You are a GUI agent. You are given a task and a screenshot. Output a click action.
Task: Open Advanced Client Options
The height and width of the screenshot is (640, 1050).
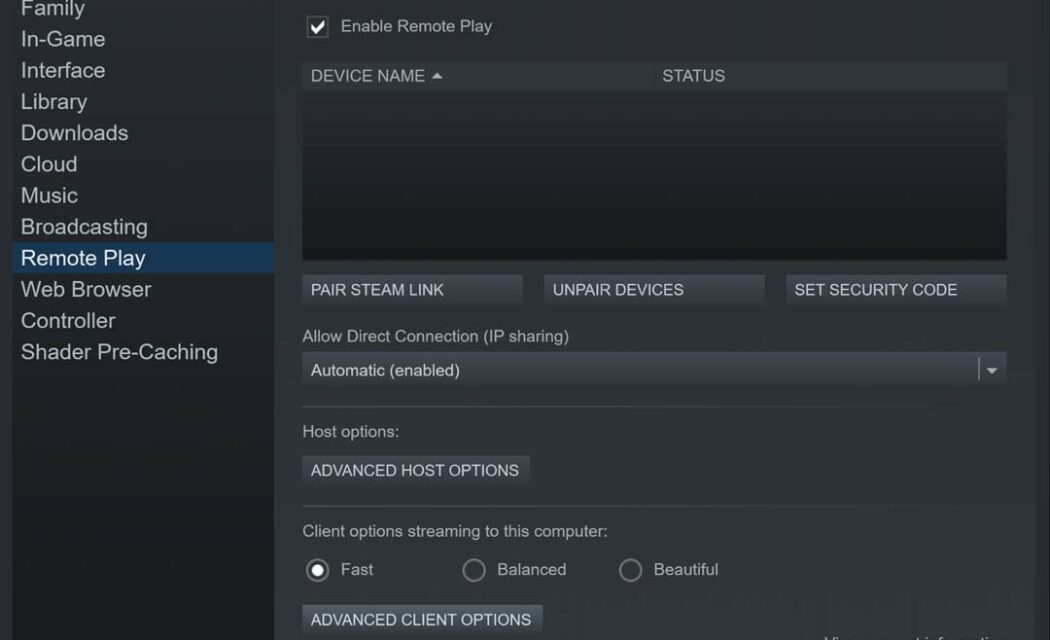(x=422, y=620)
